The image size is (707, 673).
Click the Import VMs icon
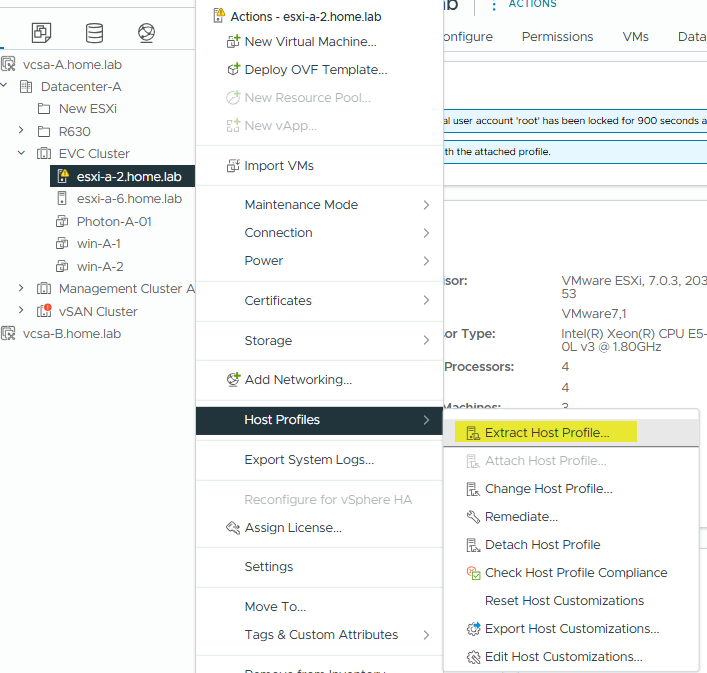[233, 165]
